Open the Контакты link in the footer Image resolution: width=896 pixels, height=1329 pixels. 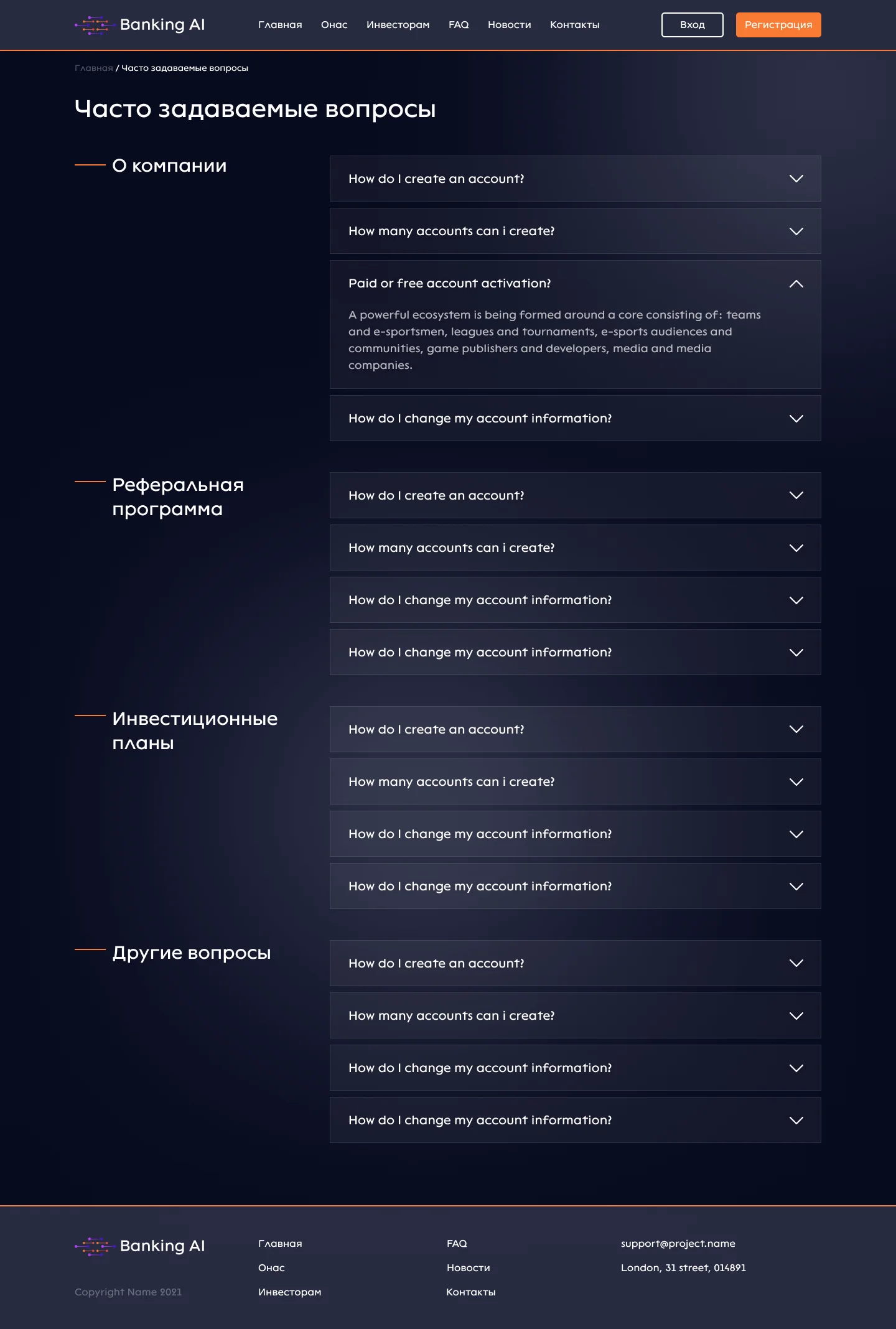(470, 1292)
